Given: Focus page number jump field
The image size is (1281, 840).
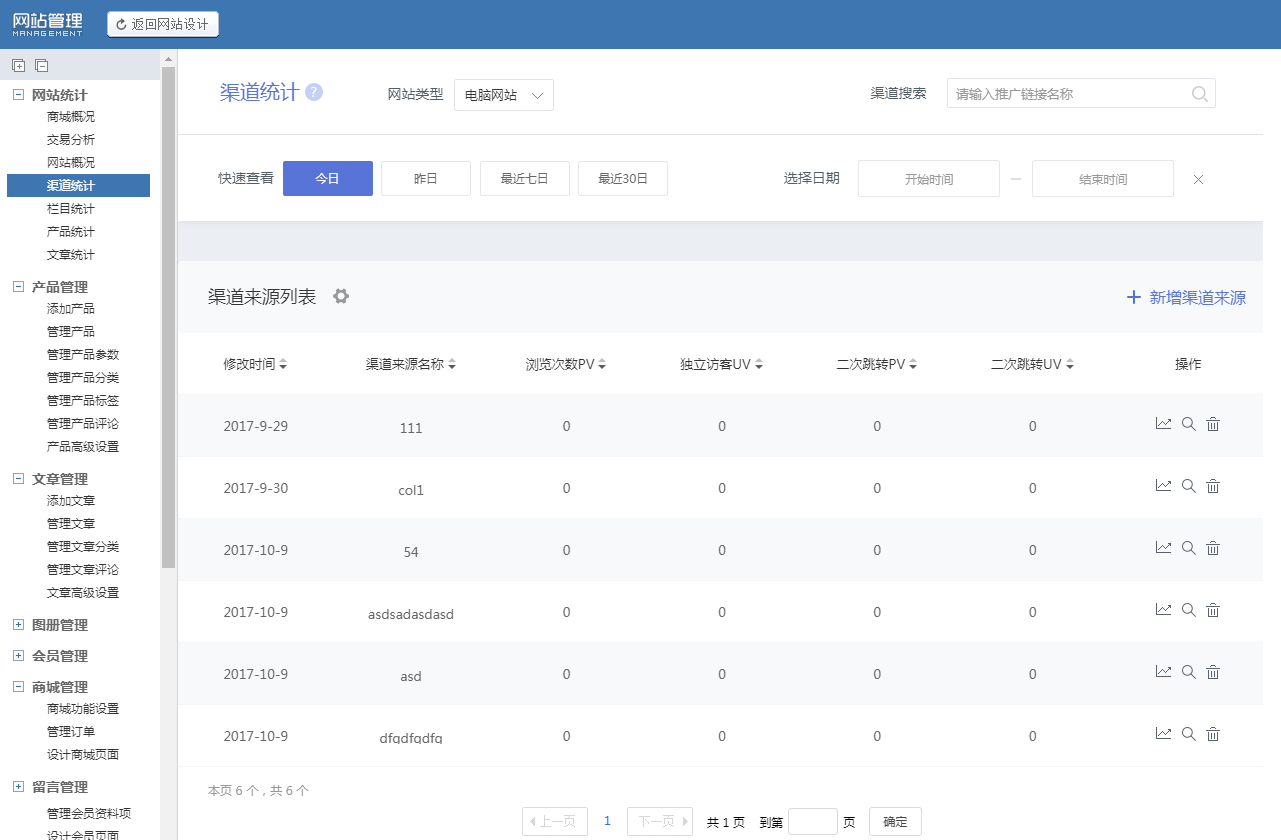Looking at the screenshot, I should pyautogui.click(x=813, y=822).
